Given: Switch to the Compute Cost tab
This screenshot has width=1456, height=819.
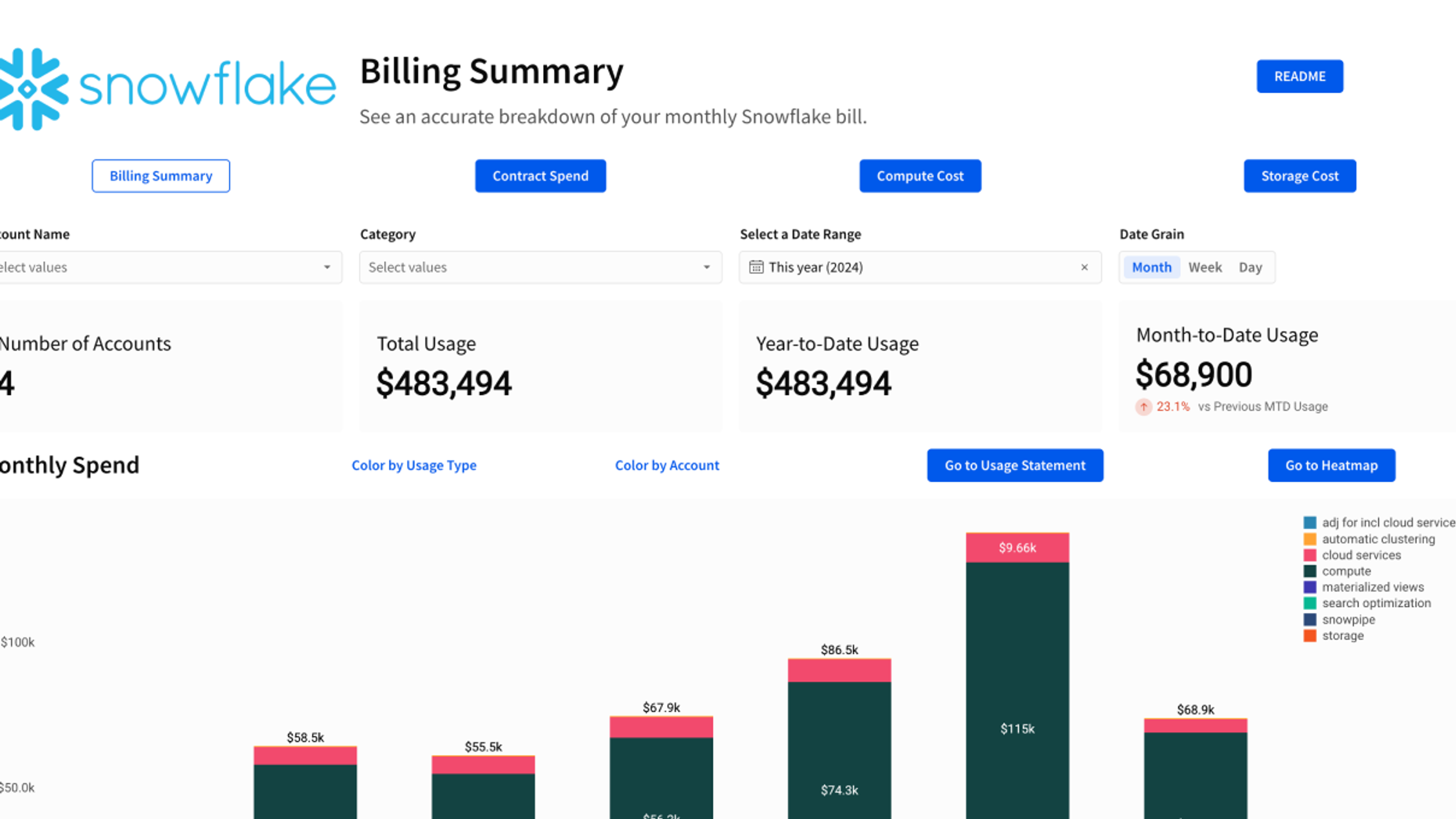Looking at the screenshot, I should click(x=920, y=176).
